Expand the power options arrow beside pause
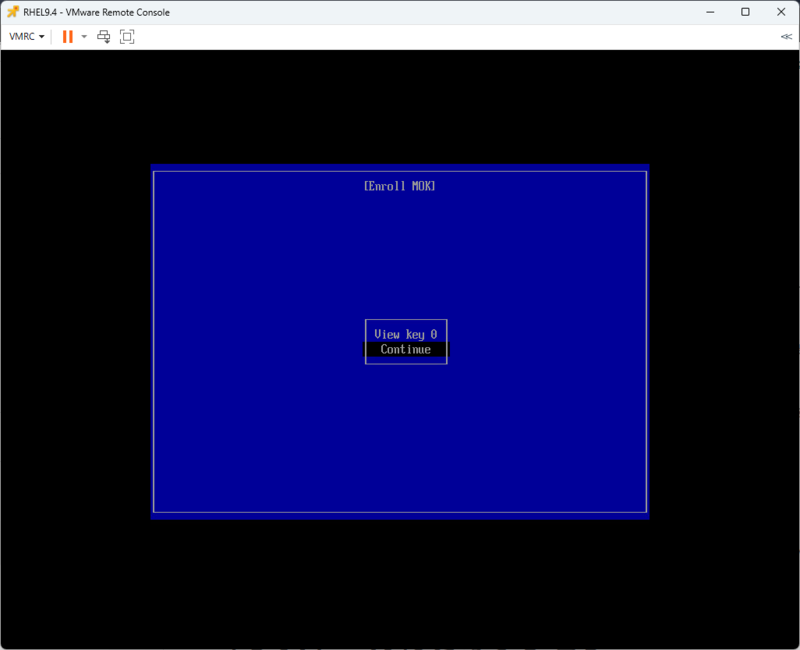 click(x=84, y=37)
